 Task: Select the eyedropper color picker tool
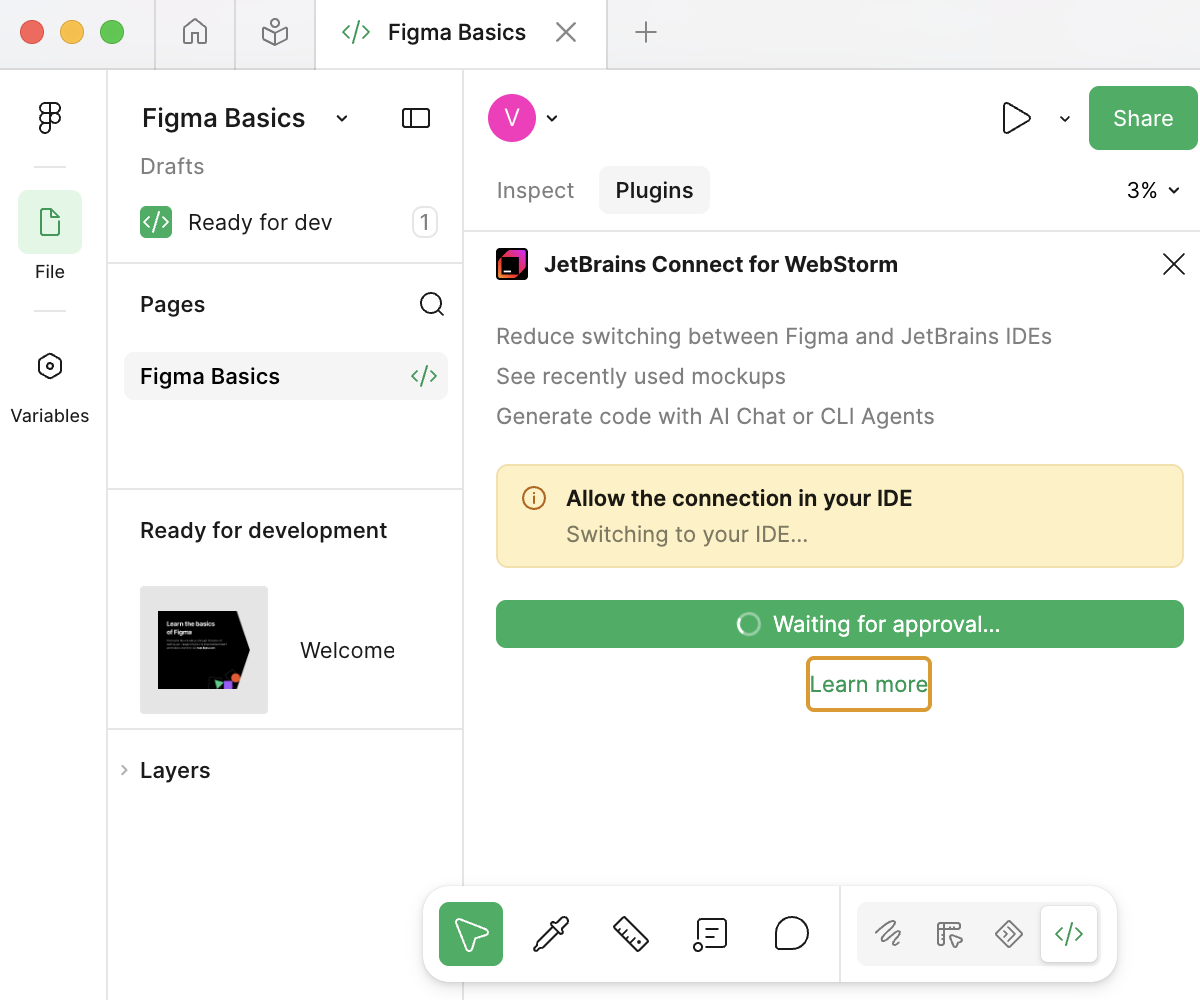click(x=551, y=934)
